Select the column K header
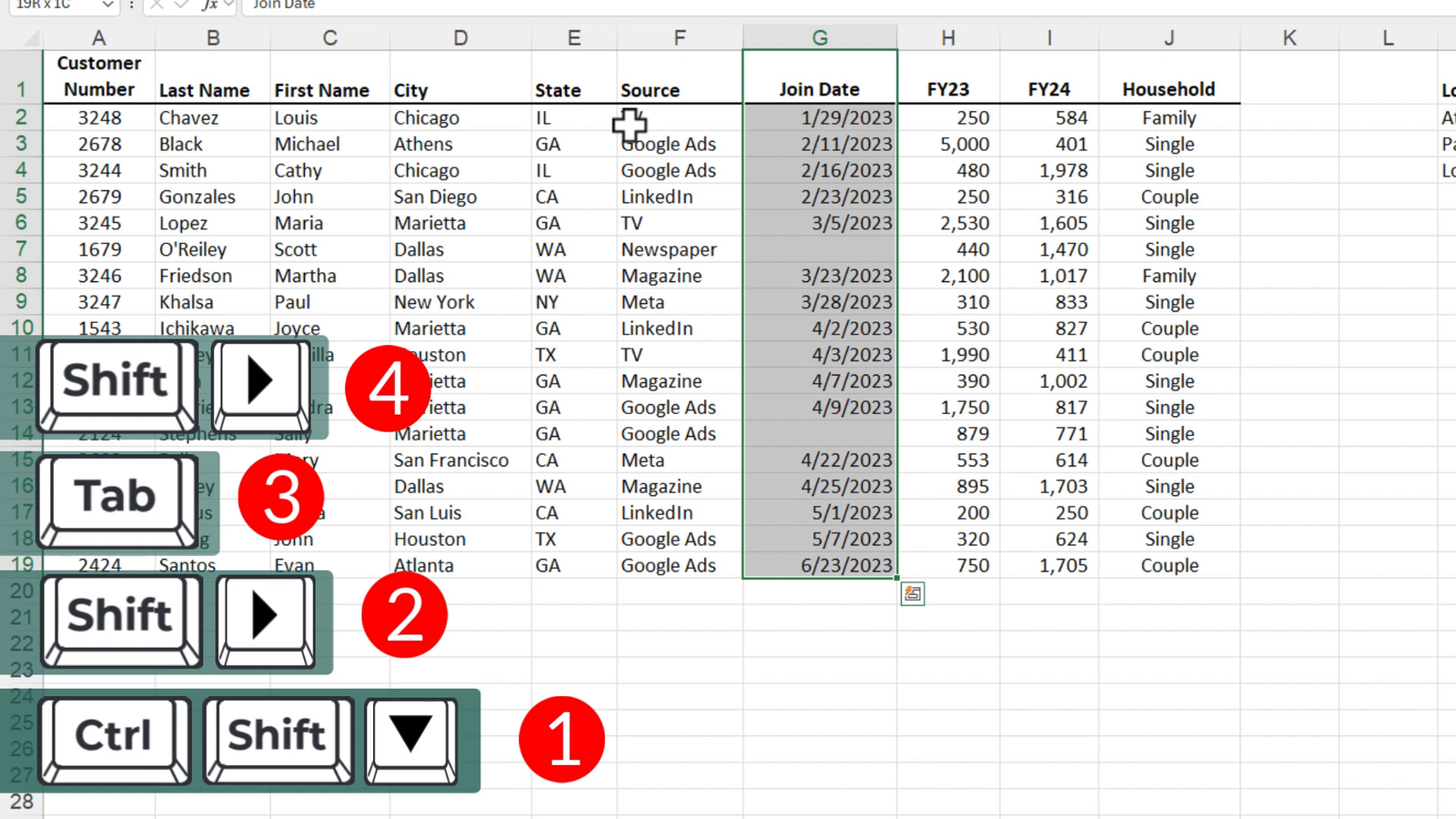Image resolution: width=1456 pixels, height=819 pixels. click(1289, 37)
